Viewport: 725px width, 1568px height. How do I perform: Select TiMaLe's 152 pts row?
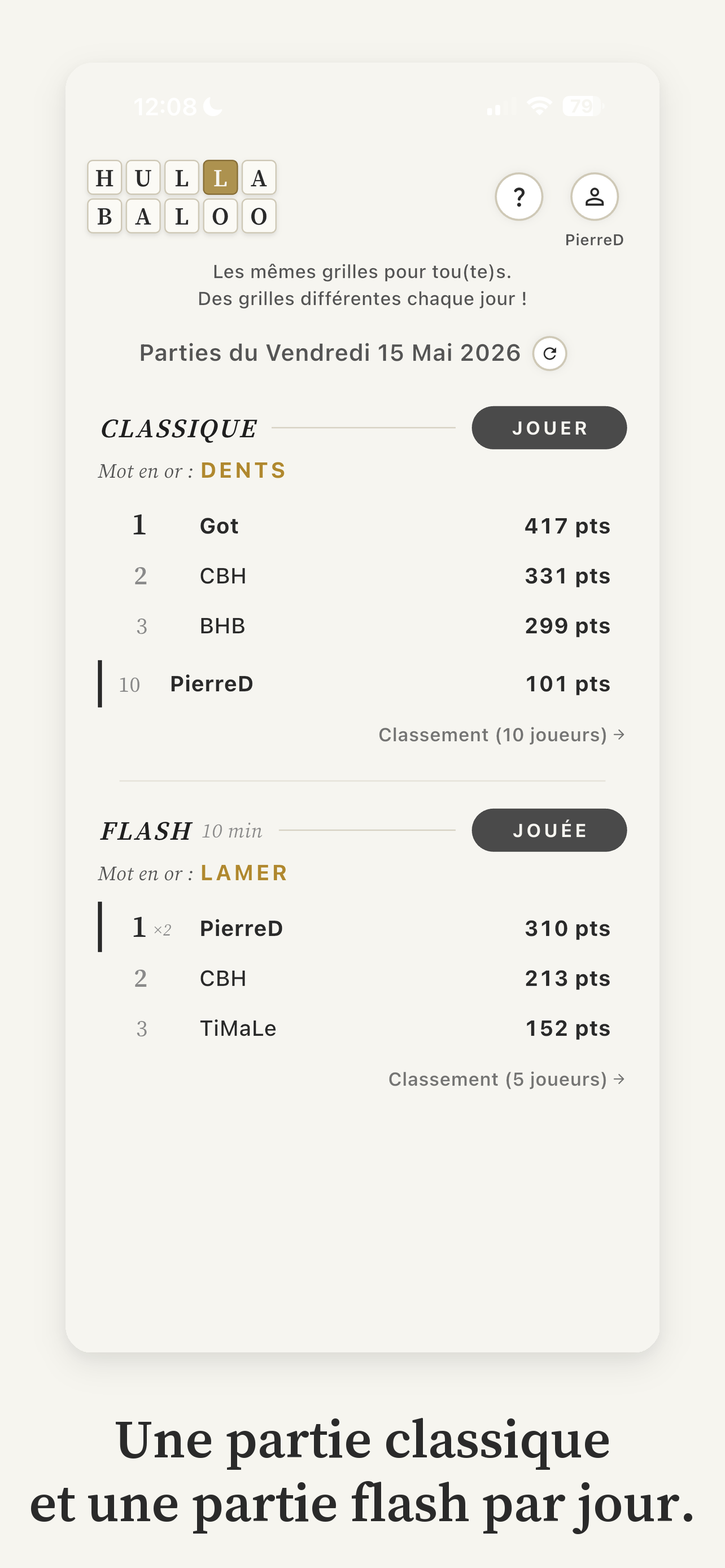coord(362,1028)
